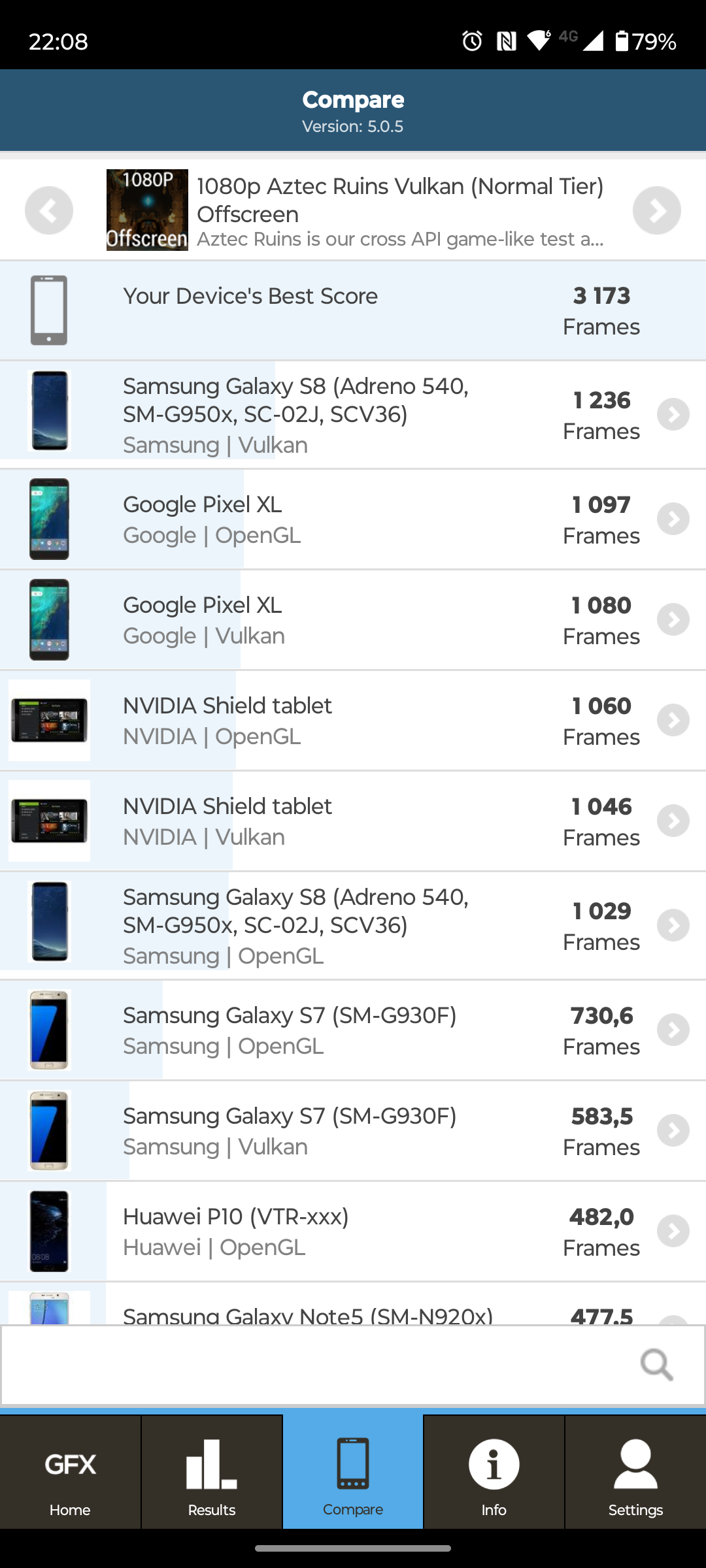Expand Samsung Galaxy S8 Vulkan result chevron
The height and width of the screenshot is (1568, 706).
tap(673, 415)
